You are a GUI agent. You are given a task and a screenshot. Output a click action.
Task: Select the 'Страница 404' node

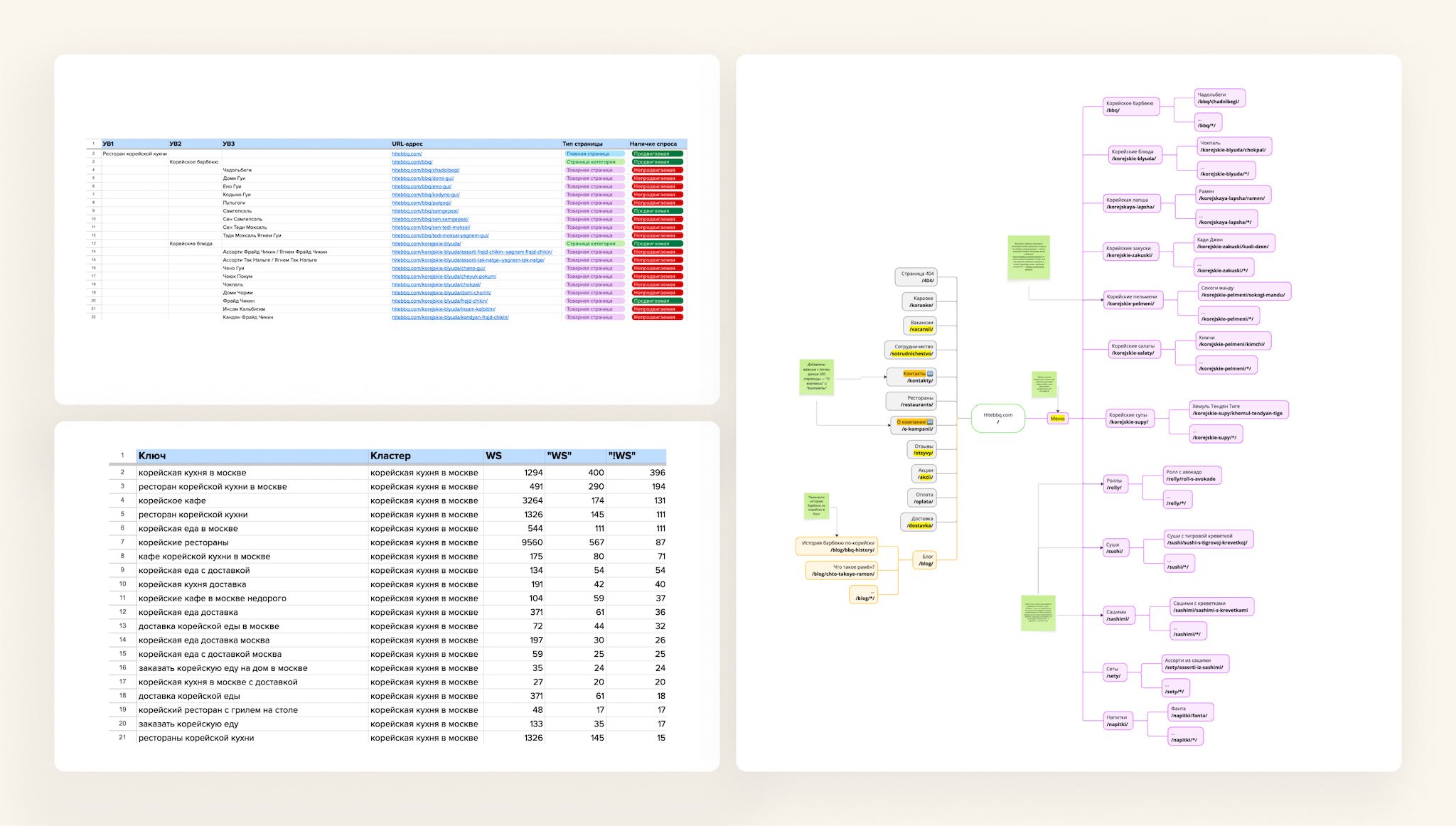coord(916,277)
